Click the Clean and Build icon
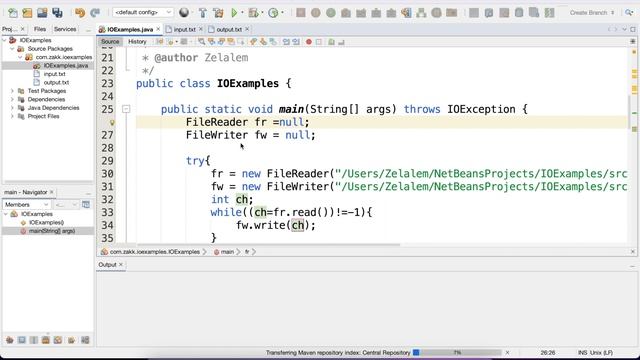The width and height of the screenshot is (640, 360). 218,13
